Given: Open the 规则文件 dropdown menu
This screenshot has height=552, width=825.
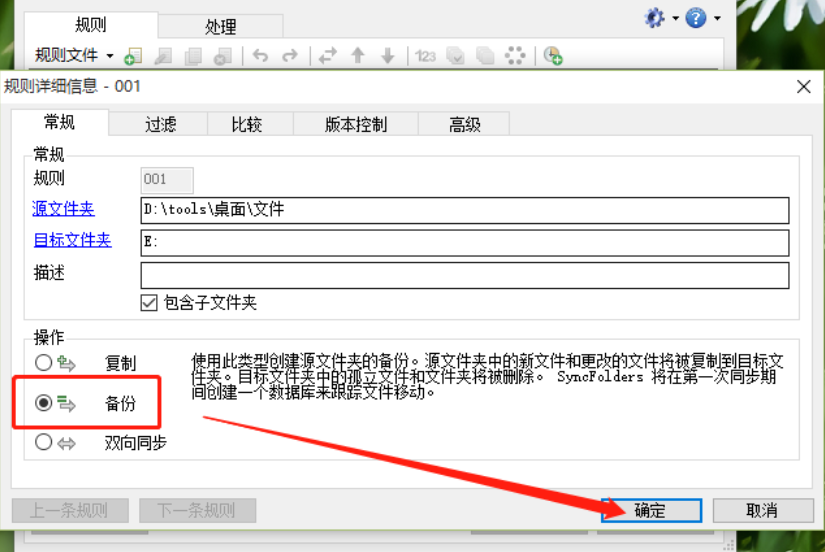Looking at the screenshot, I should [74, 55].
